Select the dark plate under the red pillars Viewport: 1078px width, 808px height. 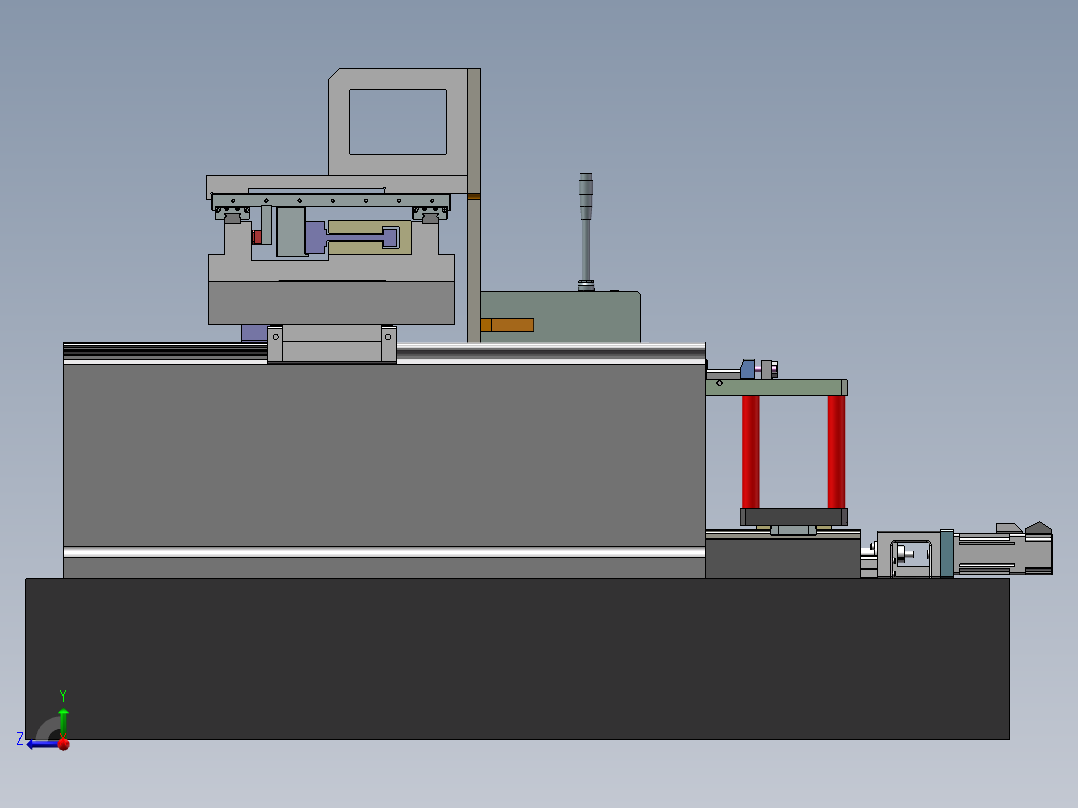coord(793,517)
